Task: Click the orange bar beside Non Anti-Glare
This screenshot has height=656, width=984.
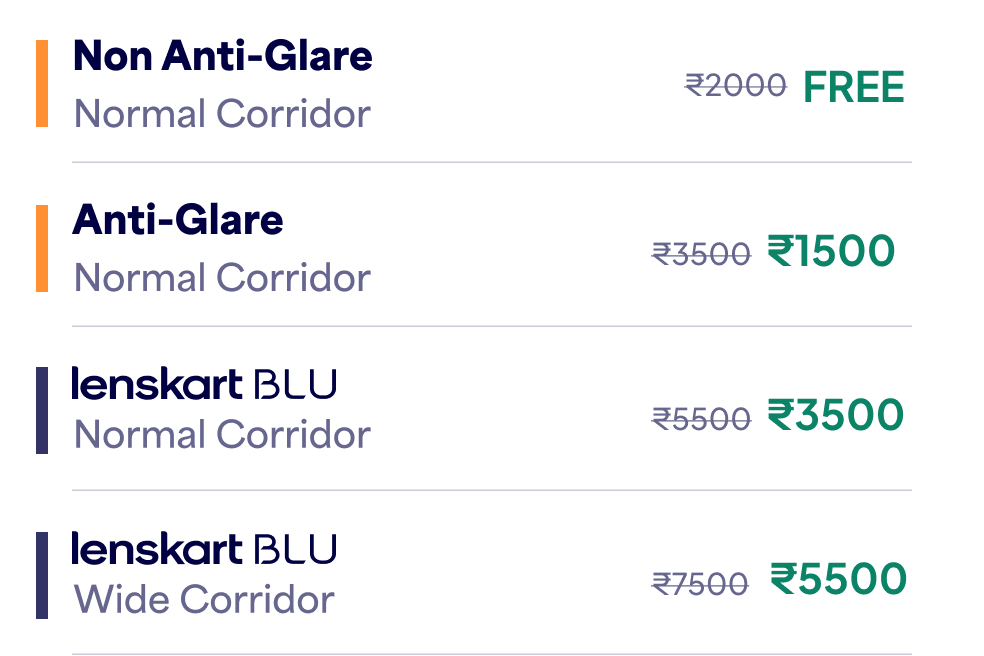Action: (x=42, y=84)
